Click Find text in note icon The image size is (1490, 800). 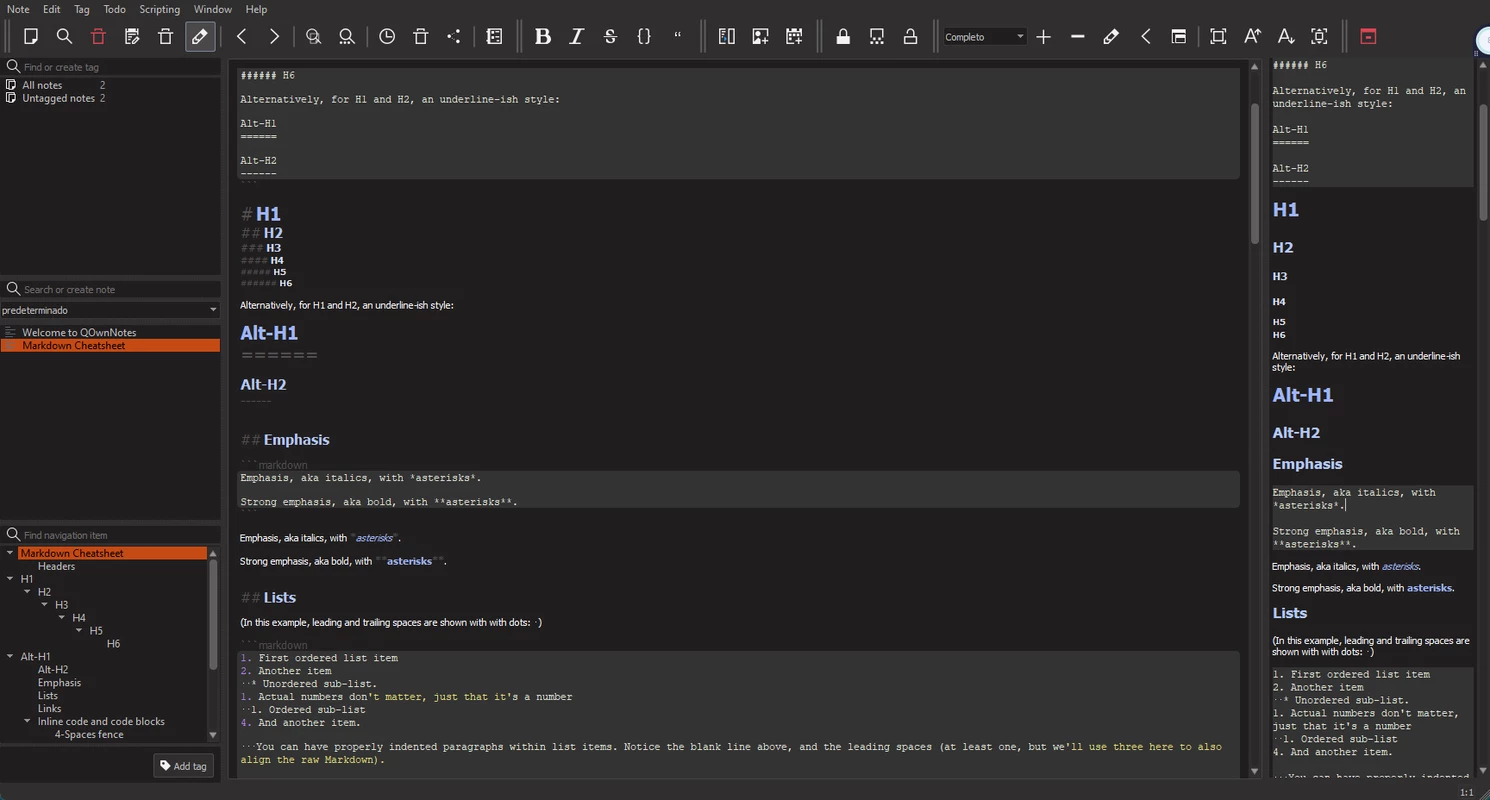point(314,37)
